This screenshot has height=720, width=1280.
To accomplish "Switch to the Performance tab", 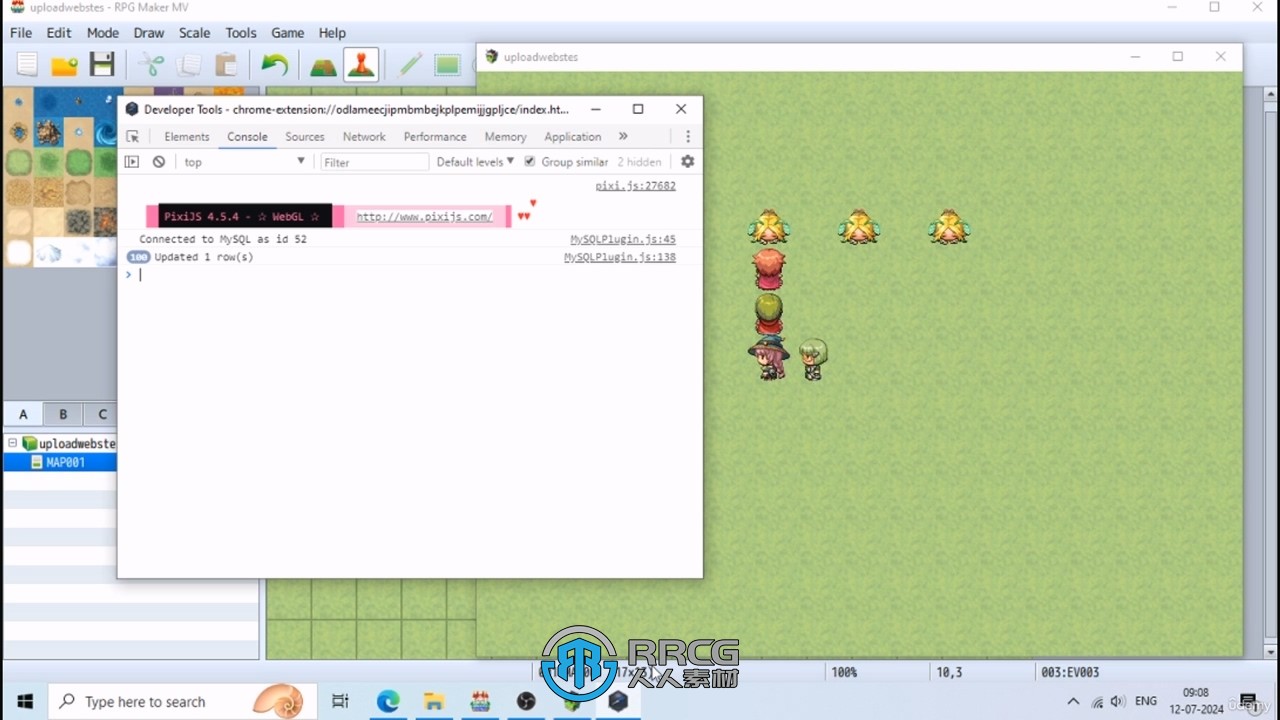I will (435, 137).
